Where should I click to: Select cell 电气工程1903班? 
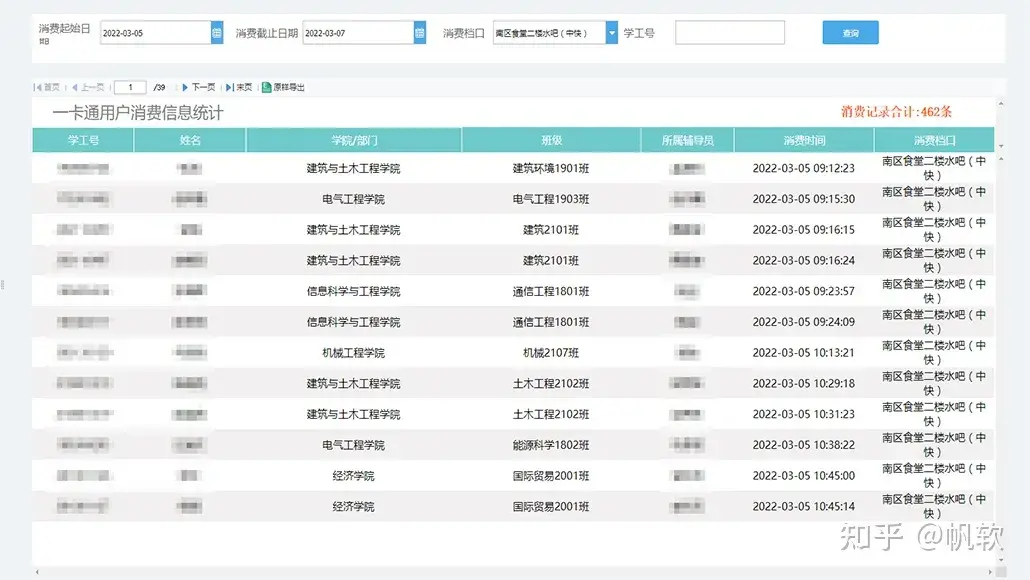click(x=551, y=199)
